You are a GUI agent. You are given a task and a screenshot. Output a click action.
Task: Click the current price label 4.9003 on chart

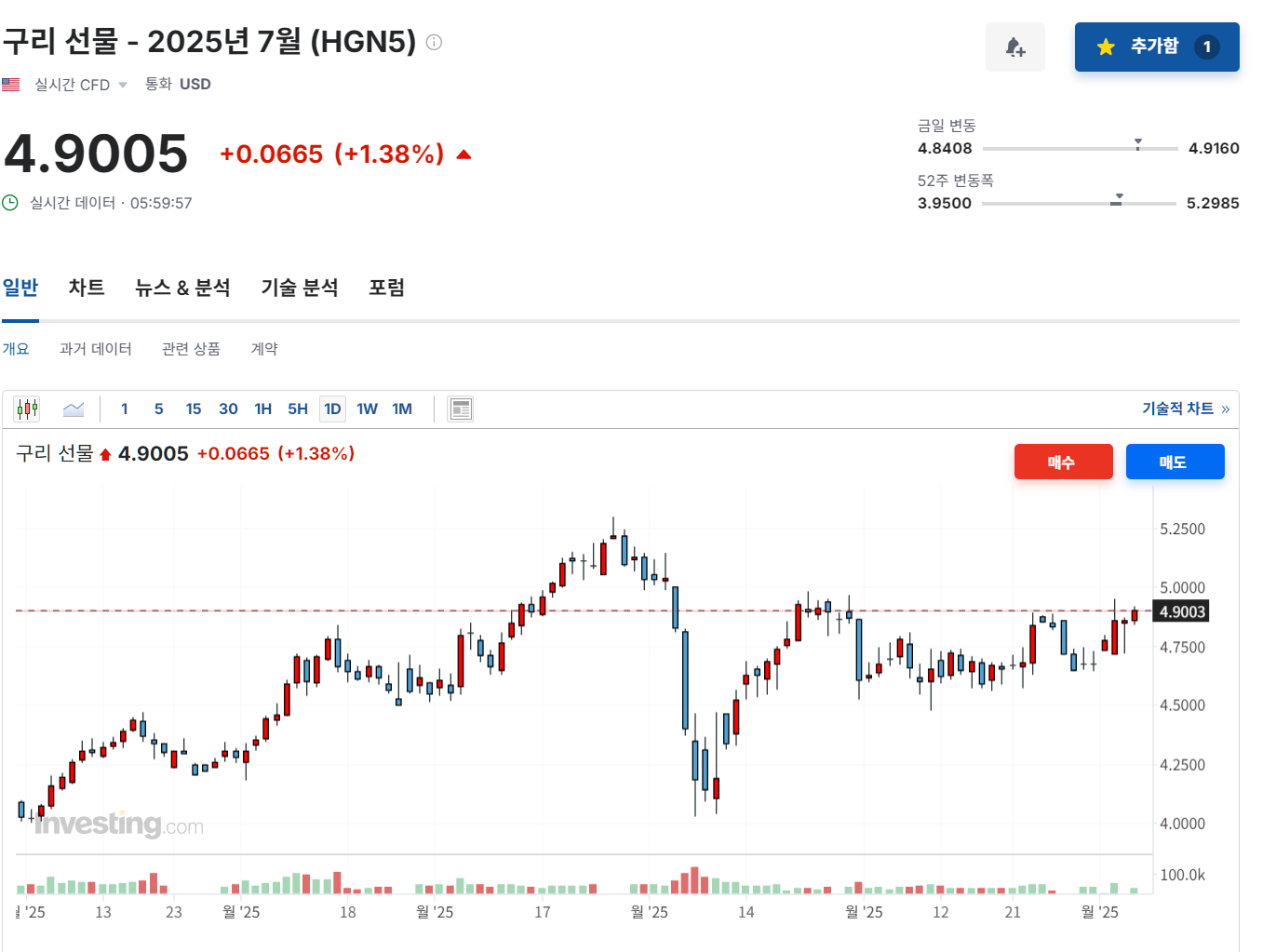[1180, 611]
